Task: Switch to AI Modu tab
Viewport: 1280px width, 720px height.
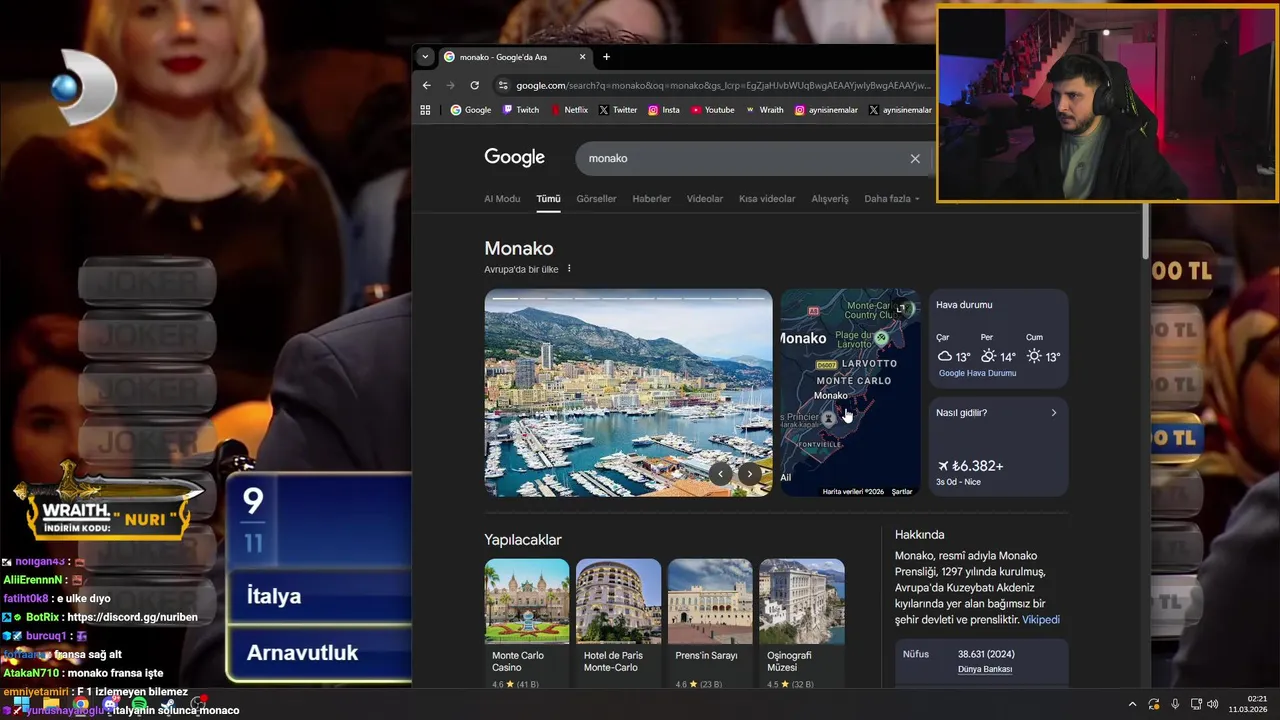Action: (x=502, y=199)
